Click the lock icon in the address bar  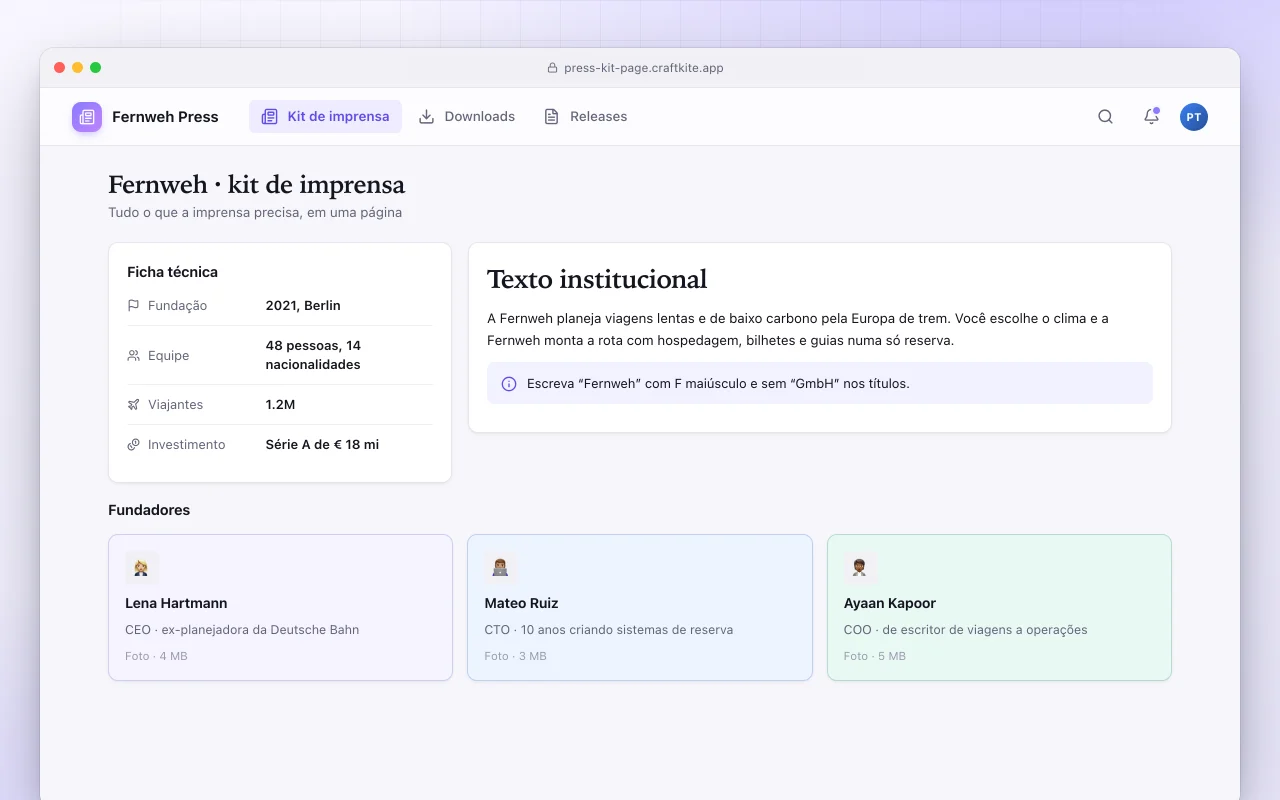click(x=552, y=68)
